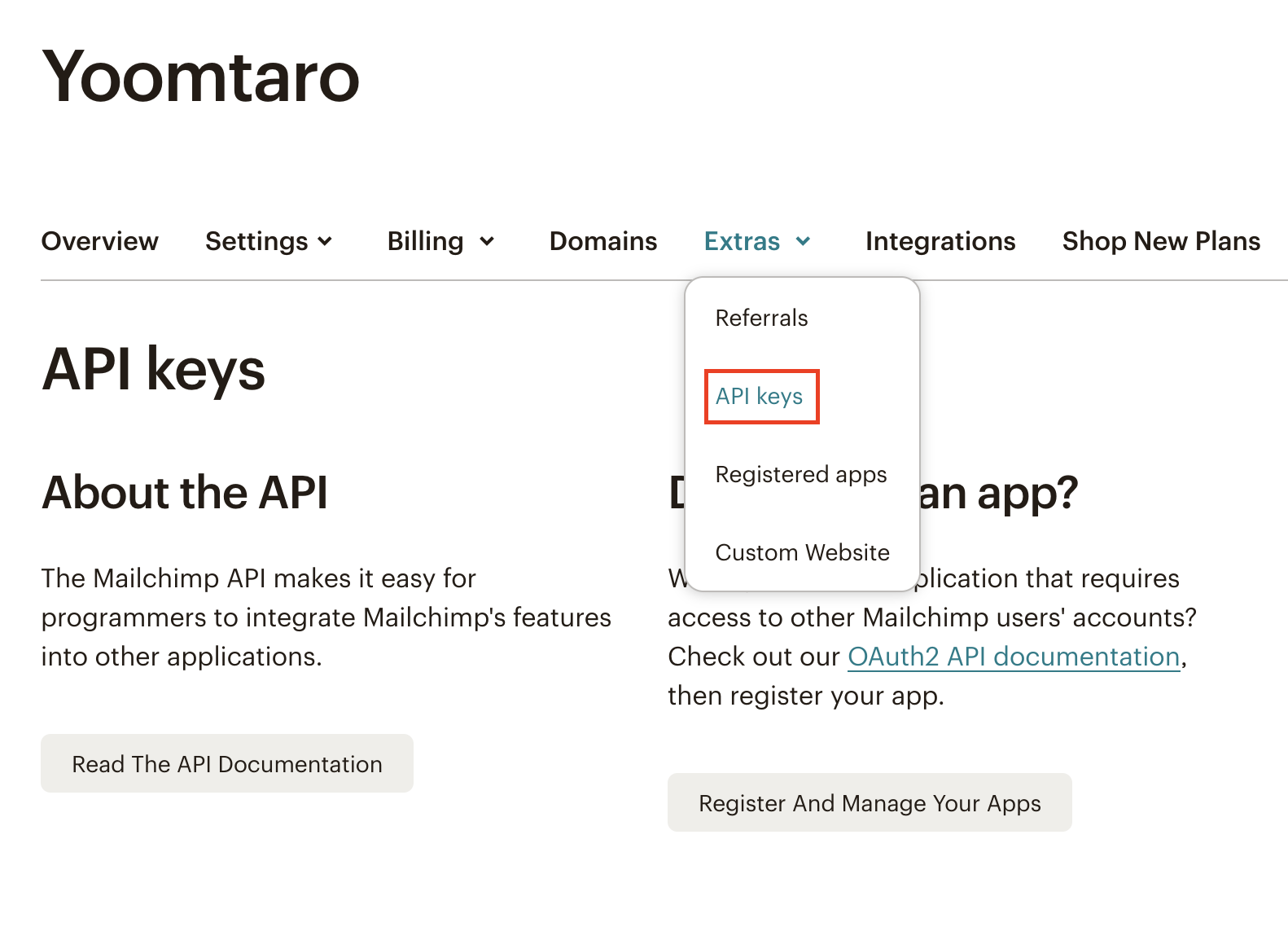Go to the Domains tab

603,241
